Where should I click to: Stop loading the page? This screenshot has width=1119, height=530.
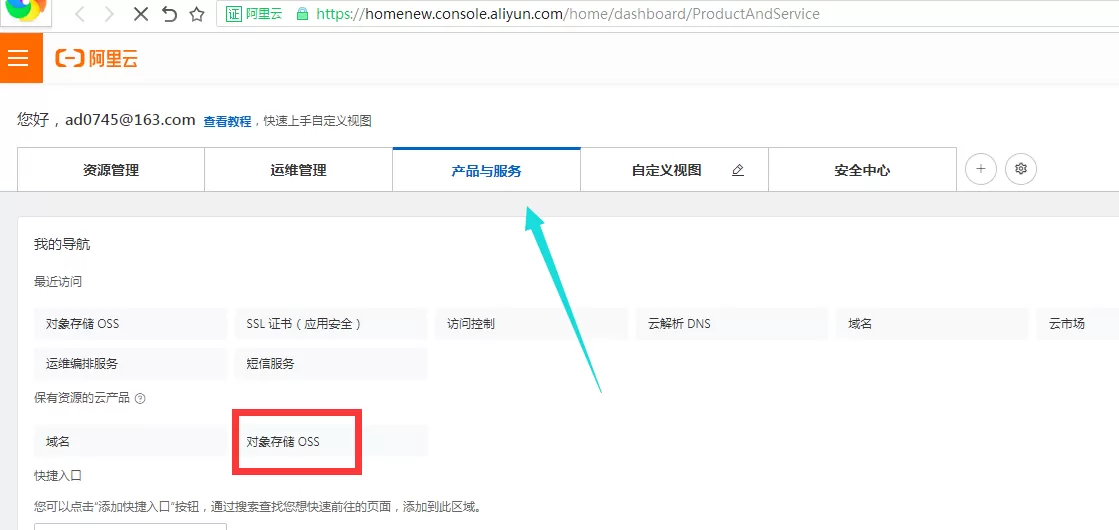click(x=141, y=14)
